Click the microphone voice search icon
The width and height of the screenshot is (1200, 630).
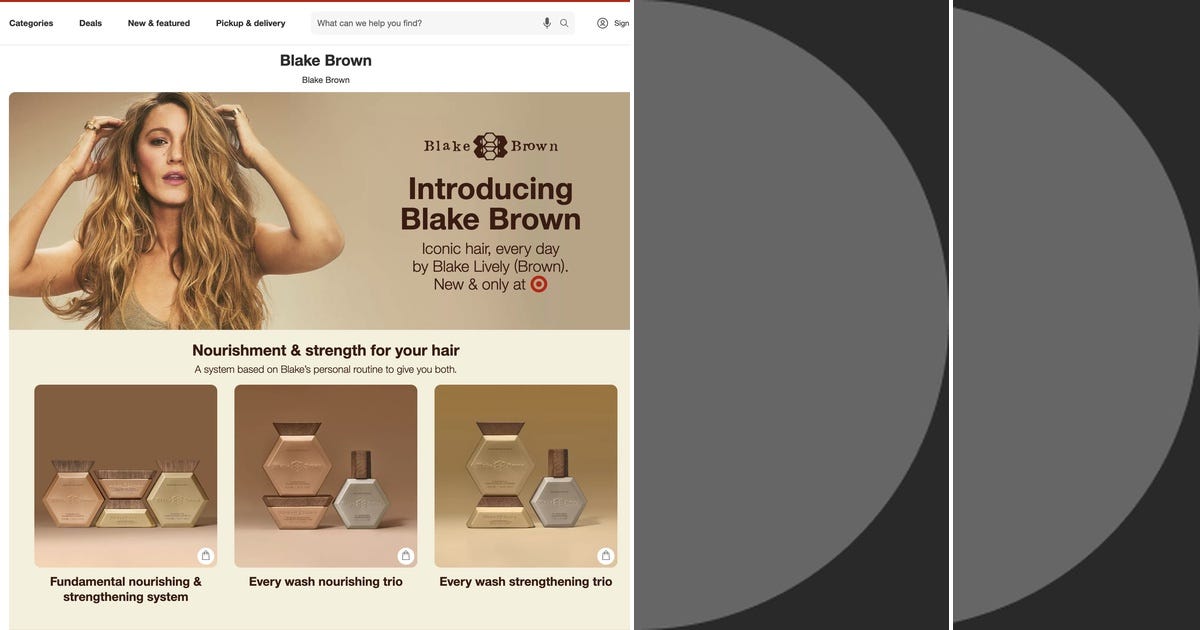tap(547, 23)
